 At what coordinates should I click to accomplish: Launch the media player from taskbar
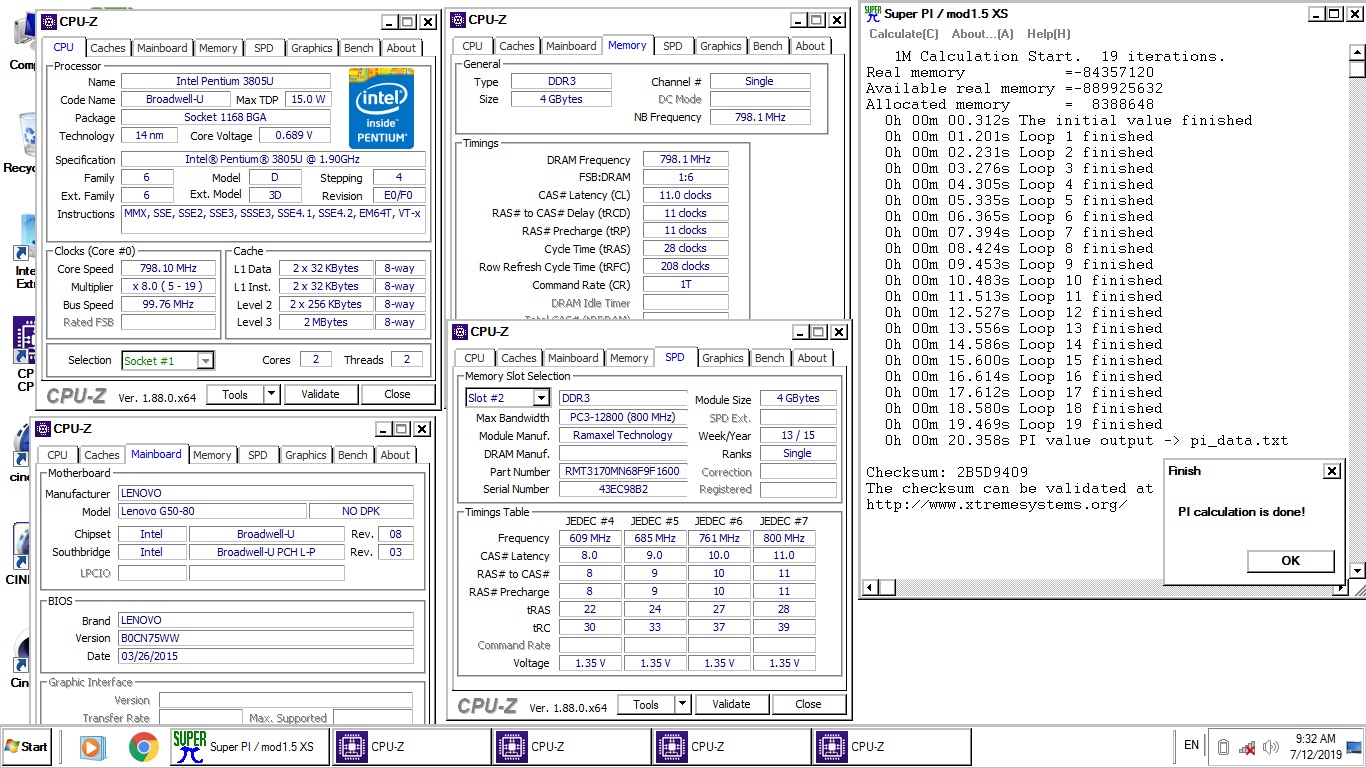91,747
